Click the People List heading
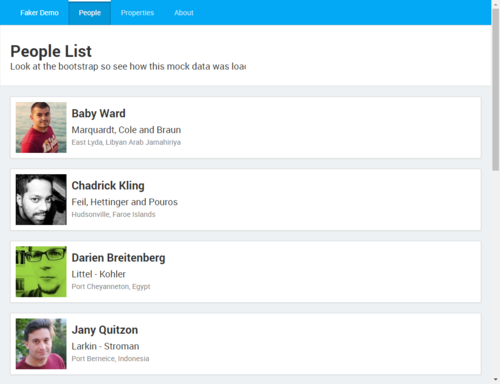Image resolution: width=500 pixels, height=384 pixels. [51, 51]
